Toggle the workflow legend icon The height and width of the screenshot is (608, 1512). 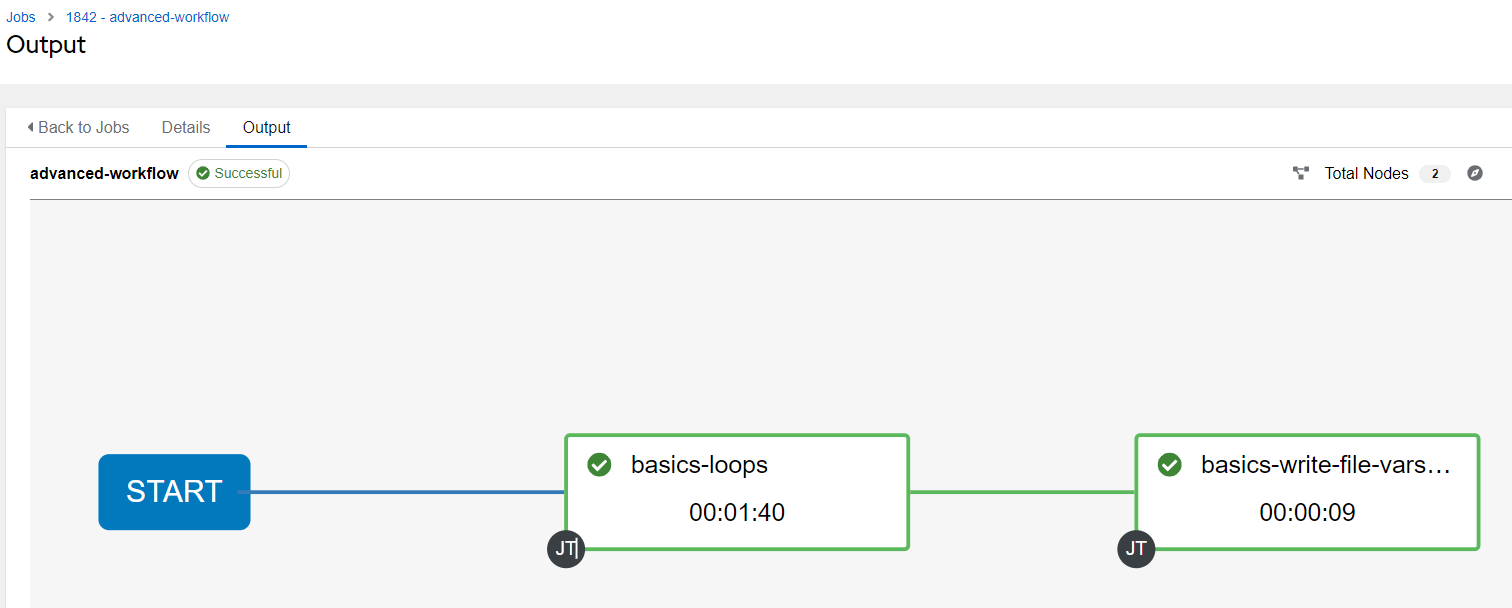(1301, 173)
